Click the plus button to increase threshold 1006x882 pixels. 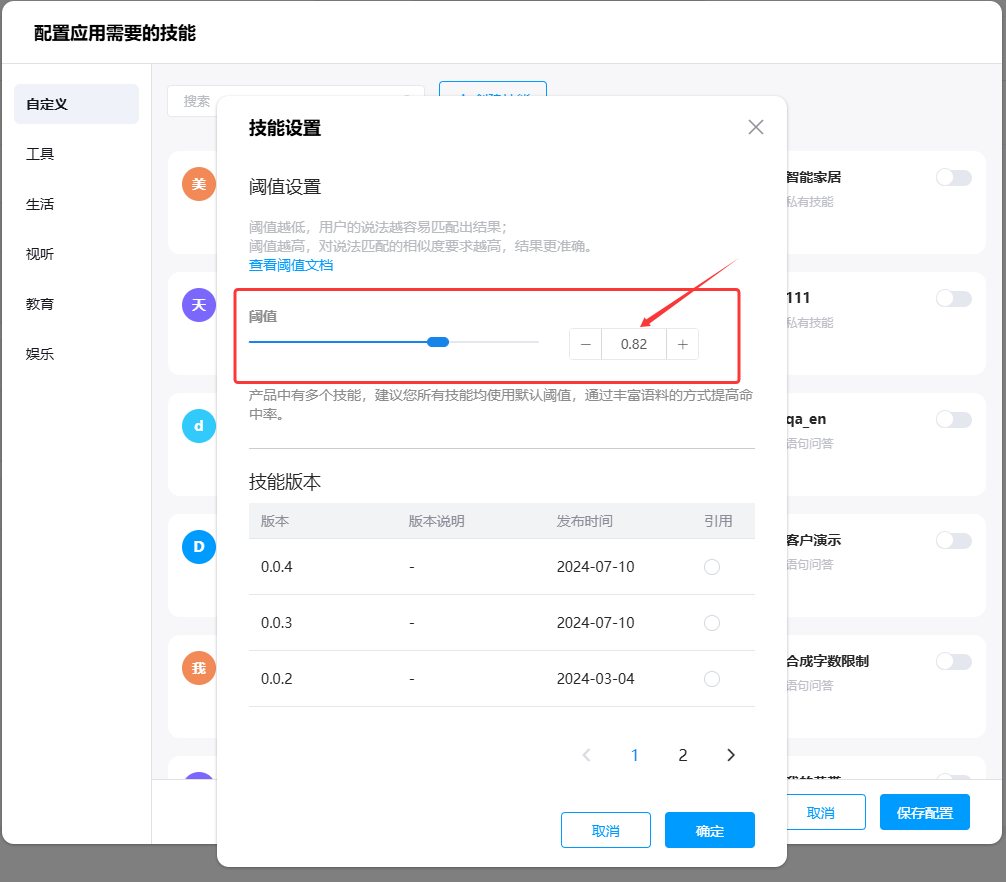click(x=682, y=344)
